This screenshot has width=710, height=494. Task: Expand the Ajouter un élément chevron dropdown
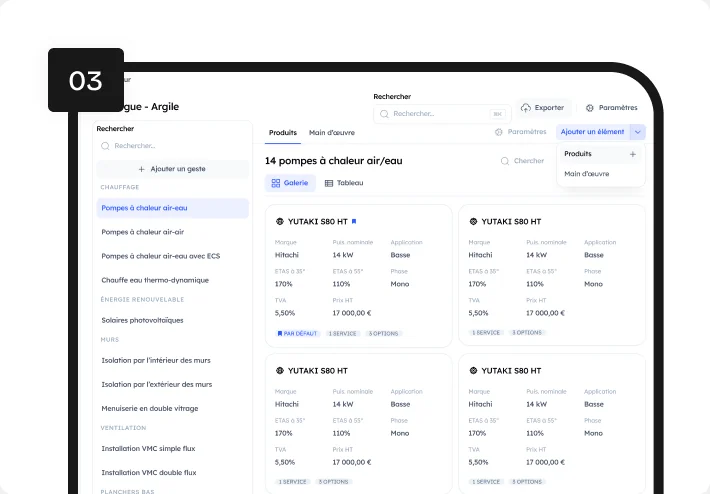point(638,132)
